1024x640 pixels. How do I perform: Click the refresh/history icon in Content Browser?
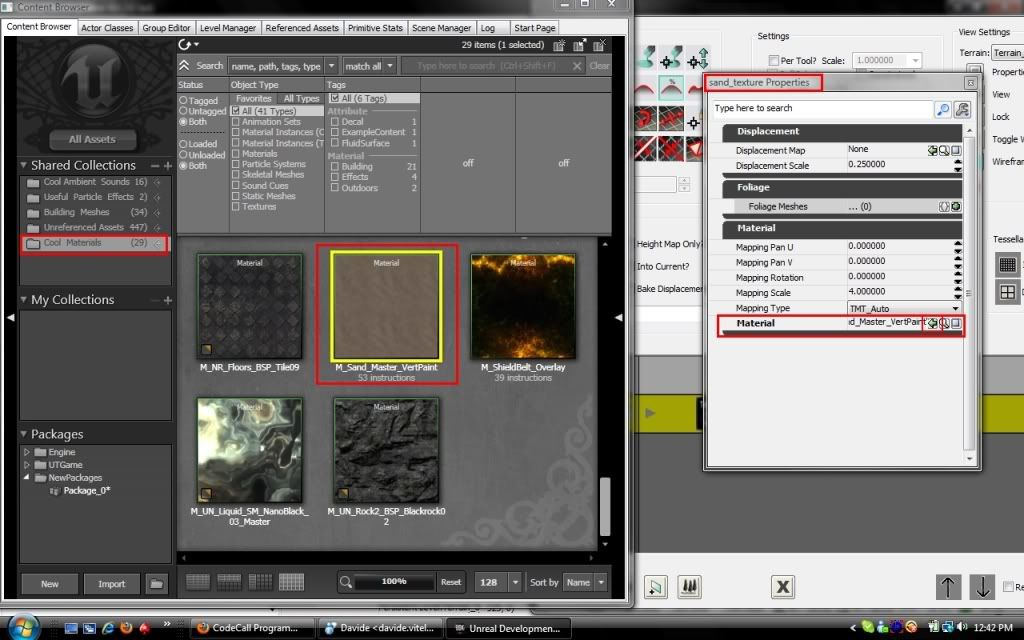pyautogui.click(x=185, y=44)
